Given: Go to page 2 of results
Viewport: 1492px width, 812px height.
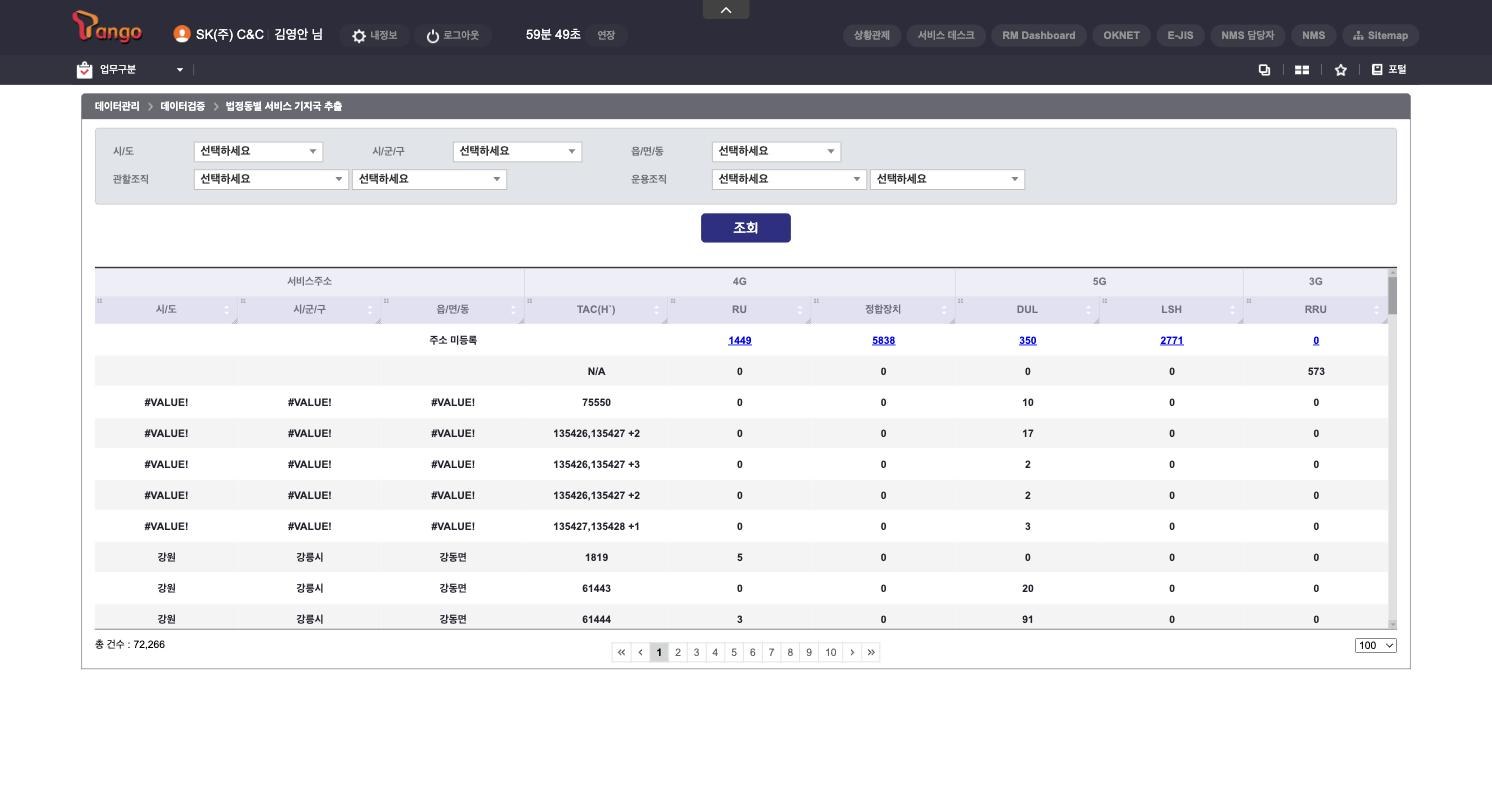Looking at the screenshot, I should point(678,652).
